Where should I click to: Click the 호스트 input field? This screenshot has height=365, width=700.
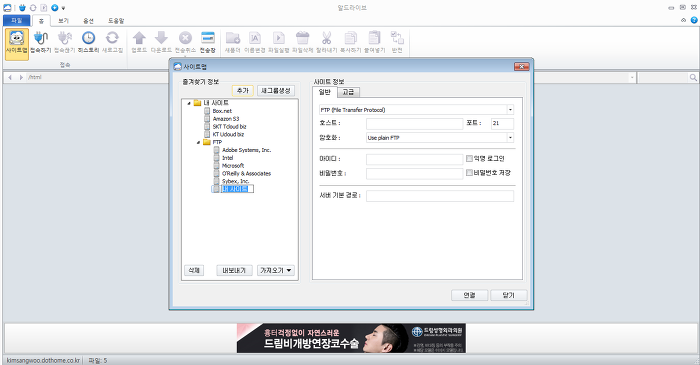(x=414, y=123)
